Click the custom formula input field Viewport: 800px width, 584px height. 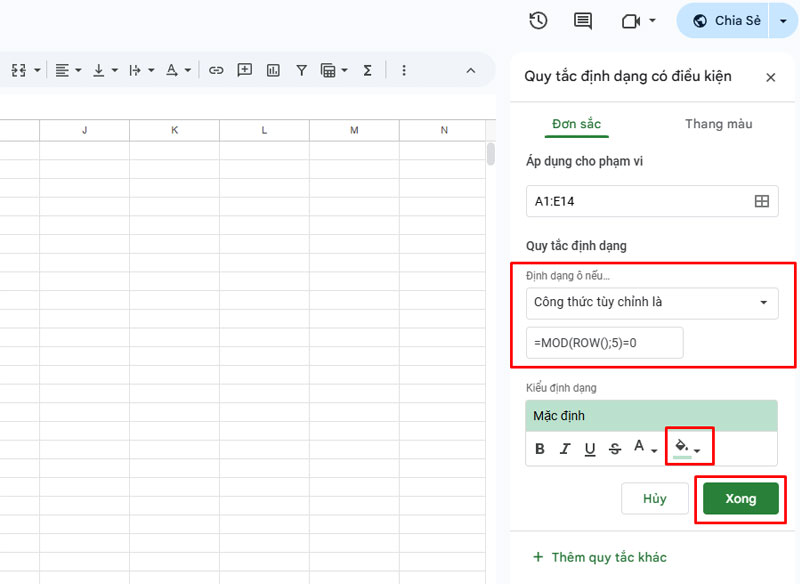[604, 342]
